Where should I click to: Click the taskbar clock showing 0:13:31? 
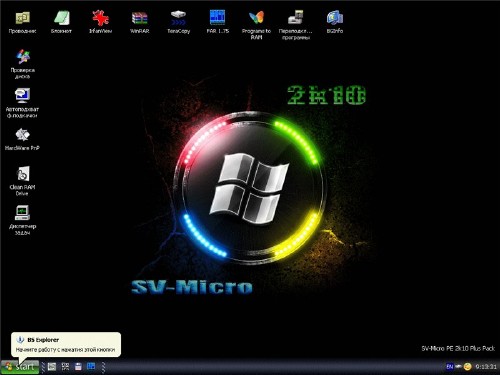coord(486,367)
